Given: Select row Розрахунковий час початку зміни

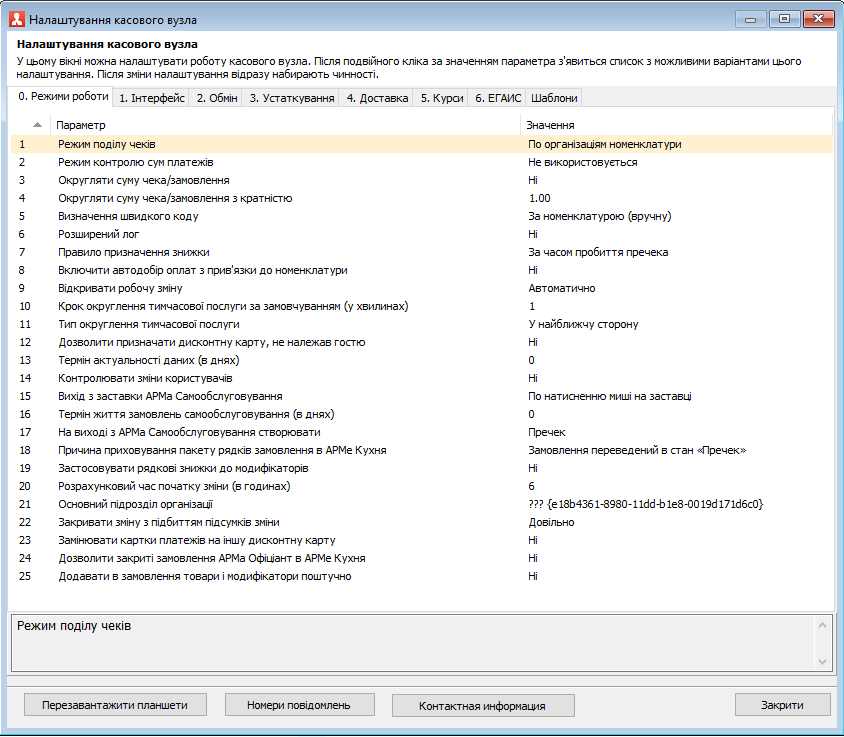Looking at the screenshot, I should point(421,486).
